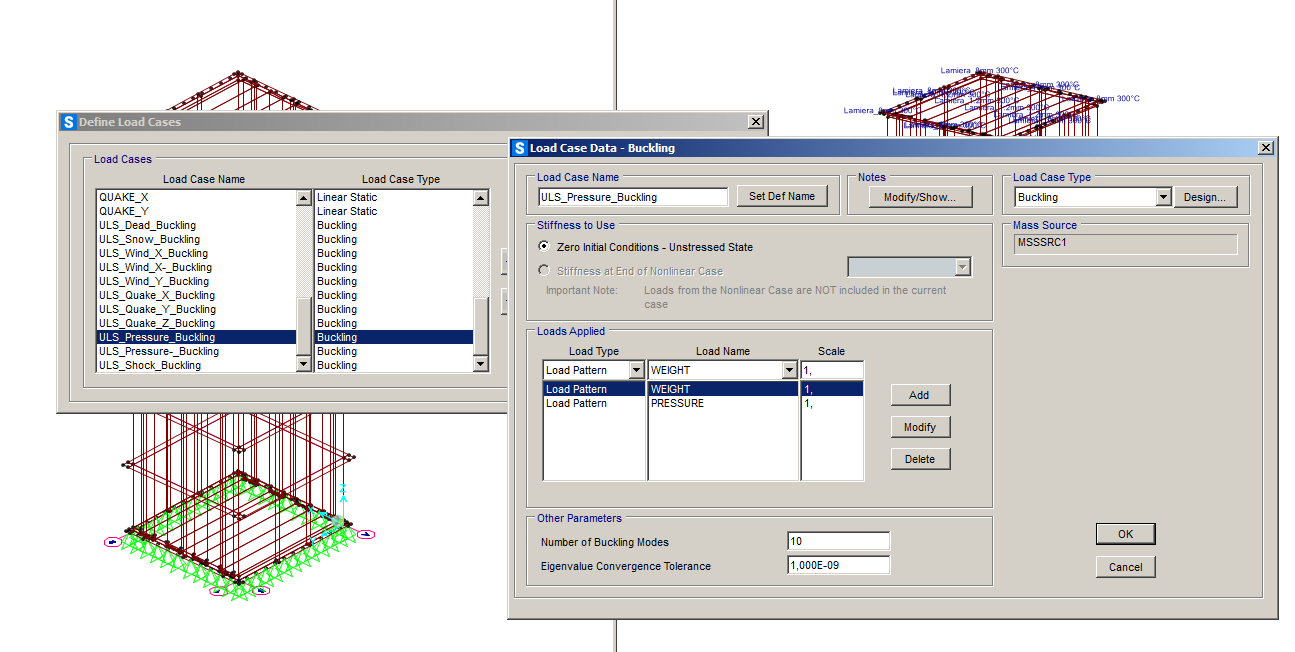Click the Set Def Name button
Viewport: 1295px width, 652px height.
(782, 197)
